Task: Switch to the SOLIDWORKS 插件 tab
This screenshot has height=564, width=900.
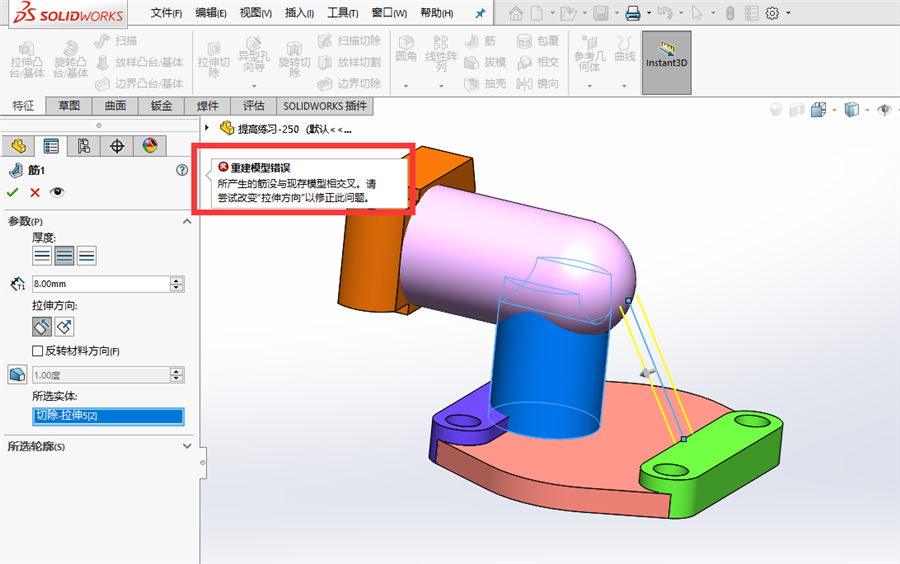Action: (x=325, y=106)
